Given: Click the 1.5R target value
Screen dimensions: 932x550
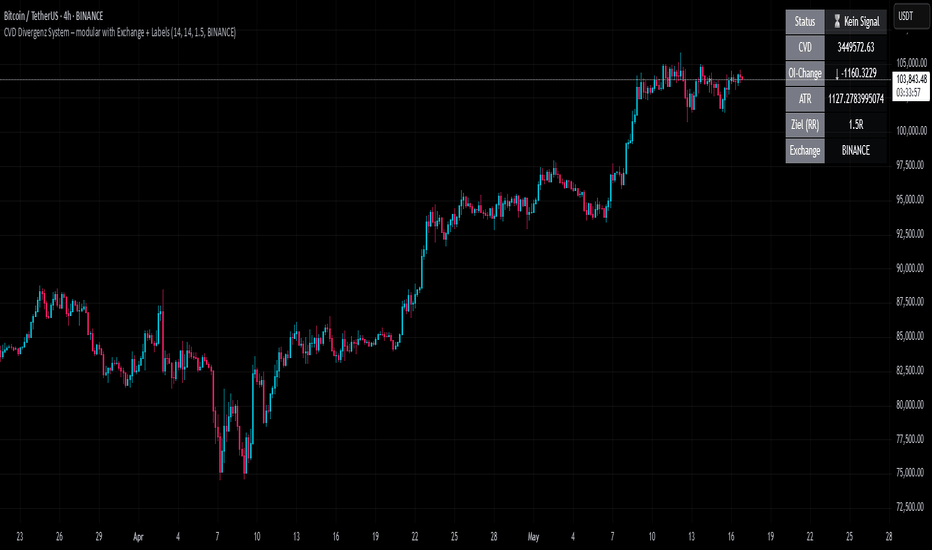Looking at the screenshot, I should coord(856,125).
